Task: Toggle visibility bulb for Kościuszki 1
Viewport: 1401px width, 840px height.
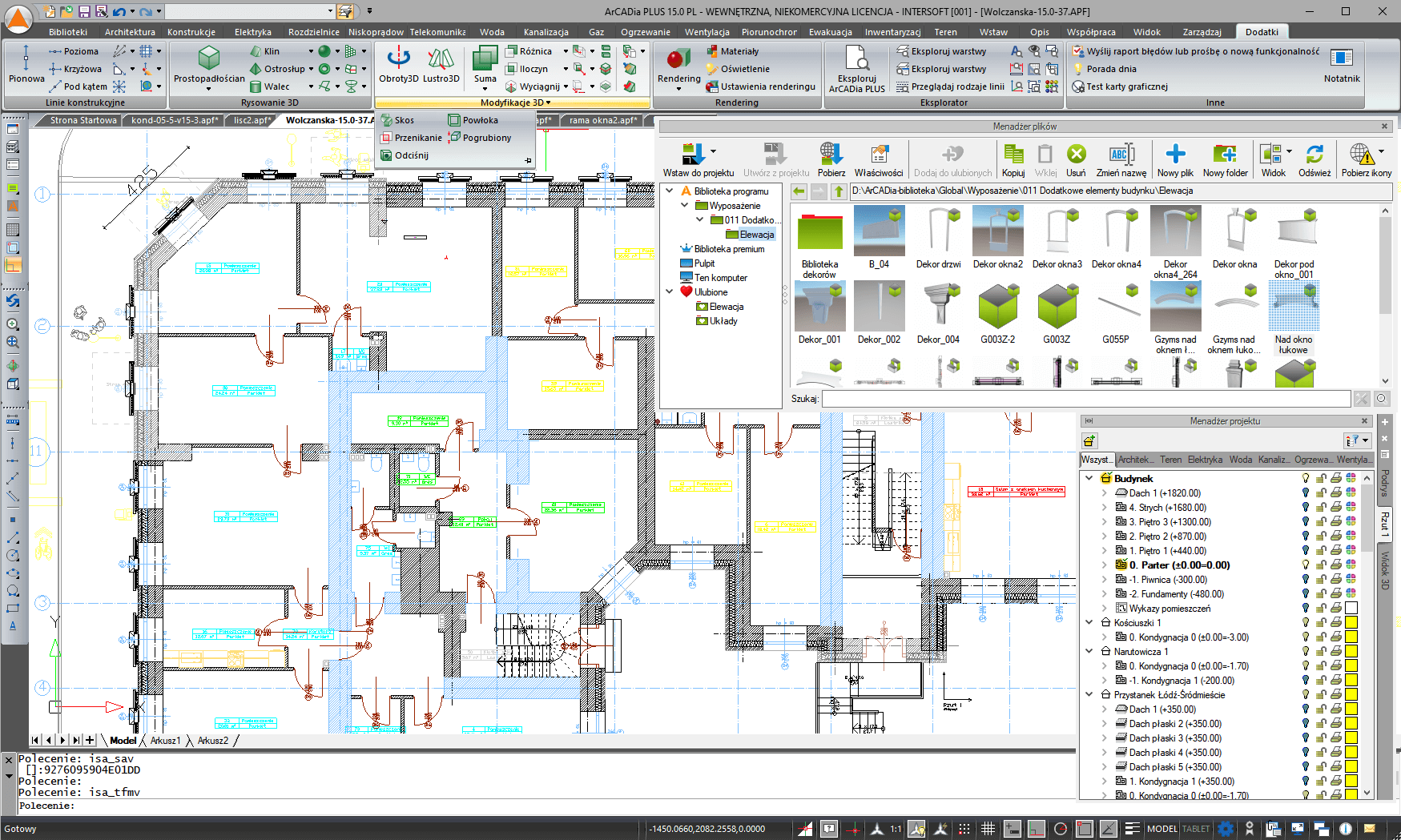Action: [1306, 623]
